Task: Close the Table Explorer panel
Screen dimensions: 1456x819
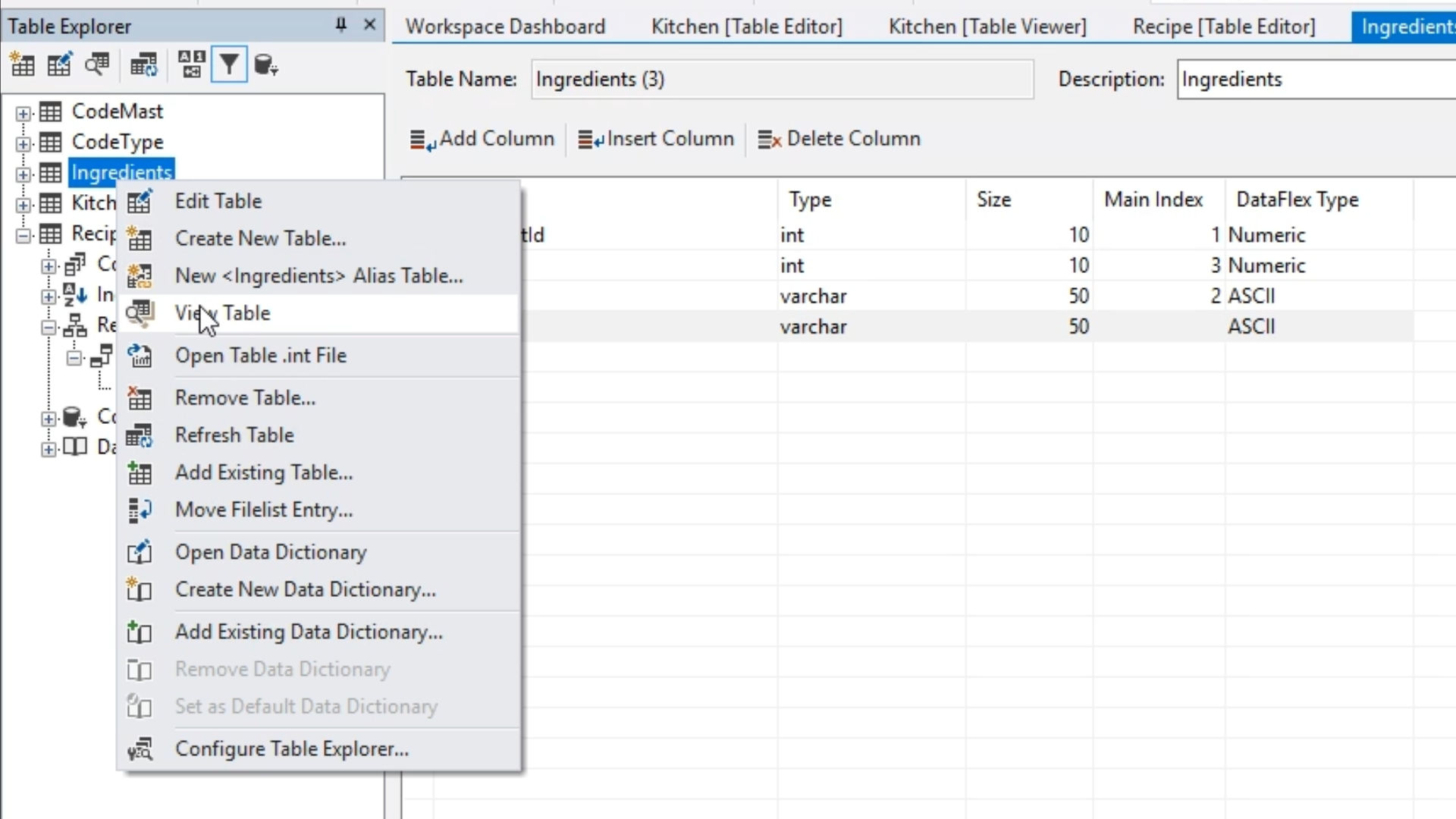Action: coord(369,25)
